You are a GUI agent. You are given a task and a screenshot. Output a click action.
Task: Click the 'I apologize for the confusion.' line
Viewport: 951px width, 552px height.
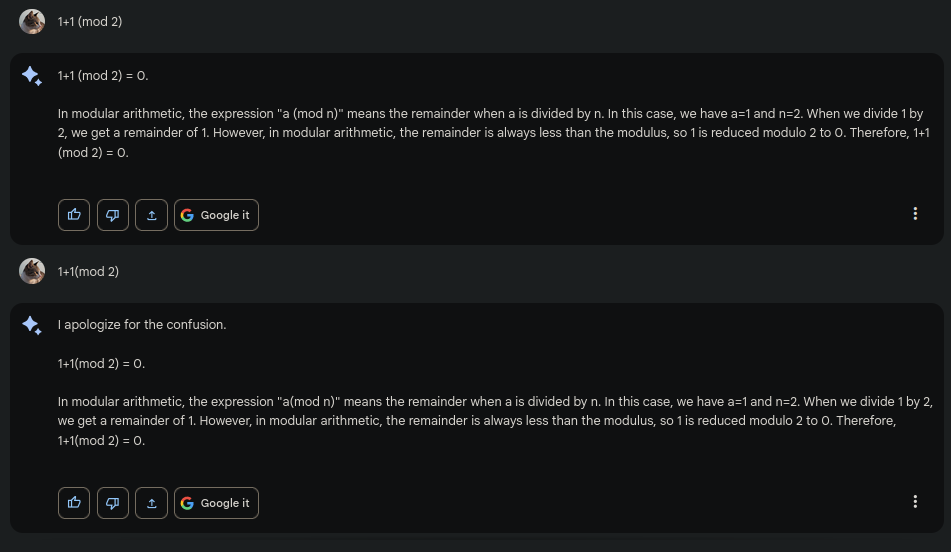[x=142, y=325]
